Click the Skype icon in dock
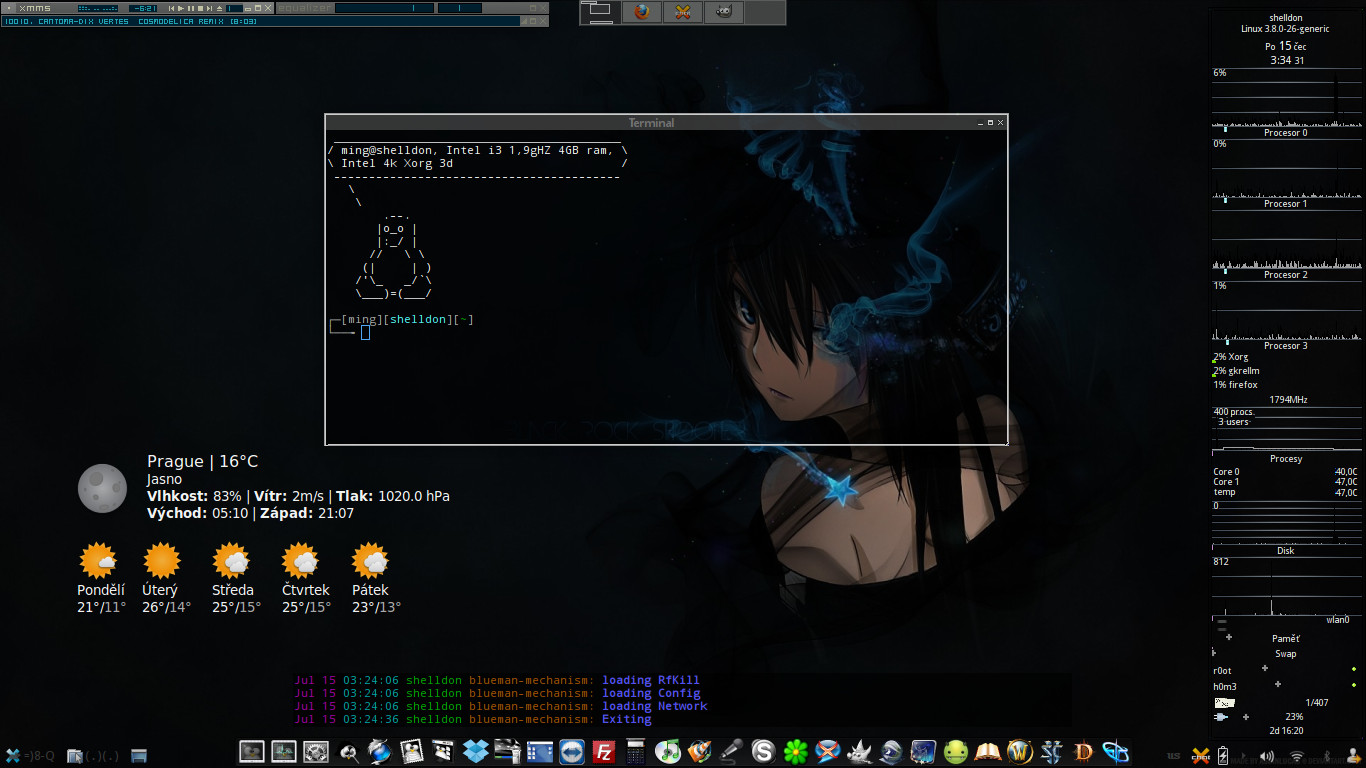The image size is (1366, 768). point(763,751)
